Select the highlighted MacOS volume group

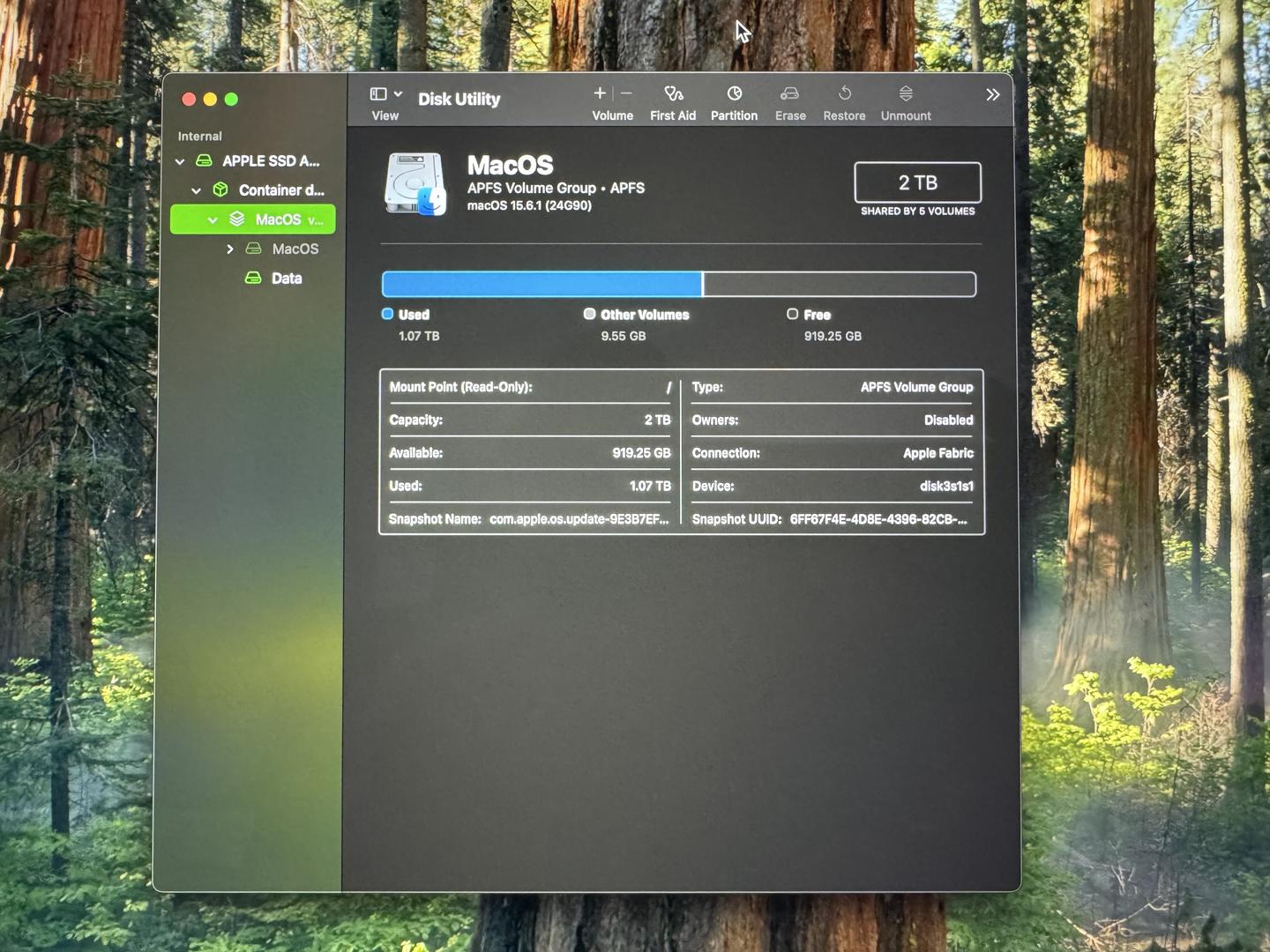253,219
